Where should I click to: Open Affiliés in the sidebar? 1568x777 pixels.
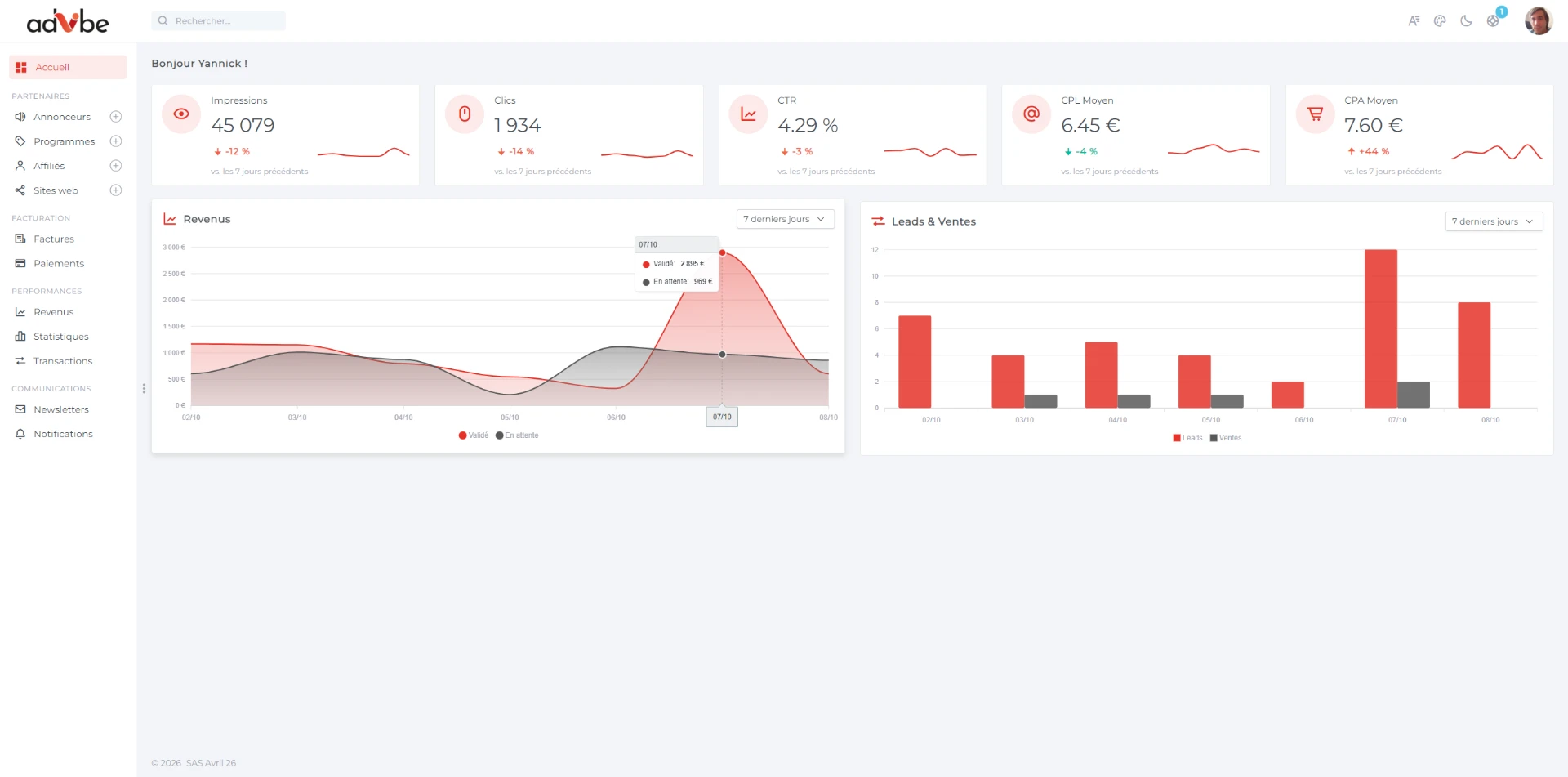click(49, 166)
